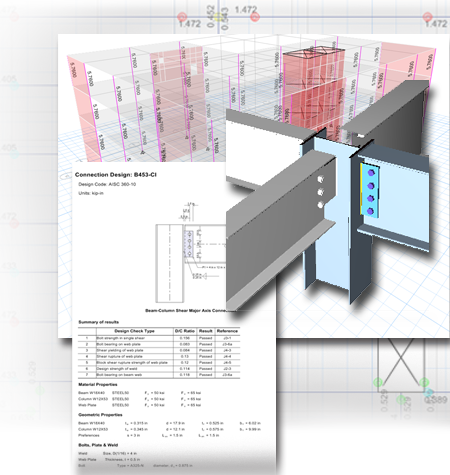Click the 'Web Plate' row under Material Properties

point(140,405)
